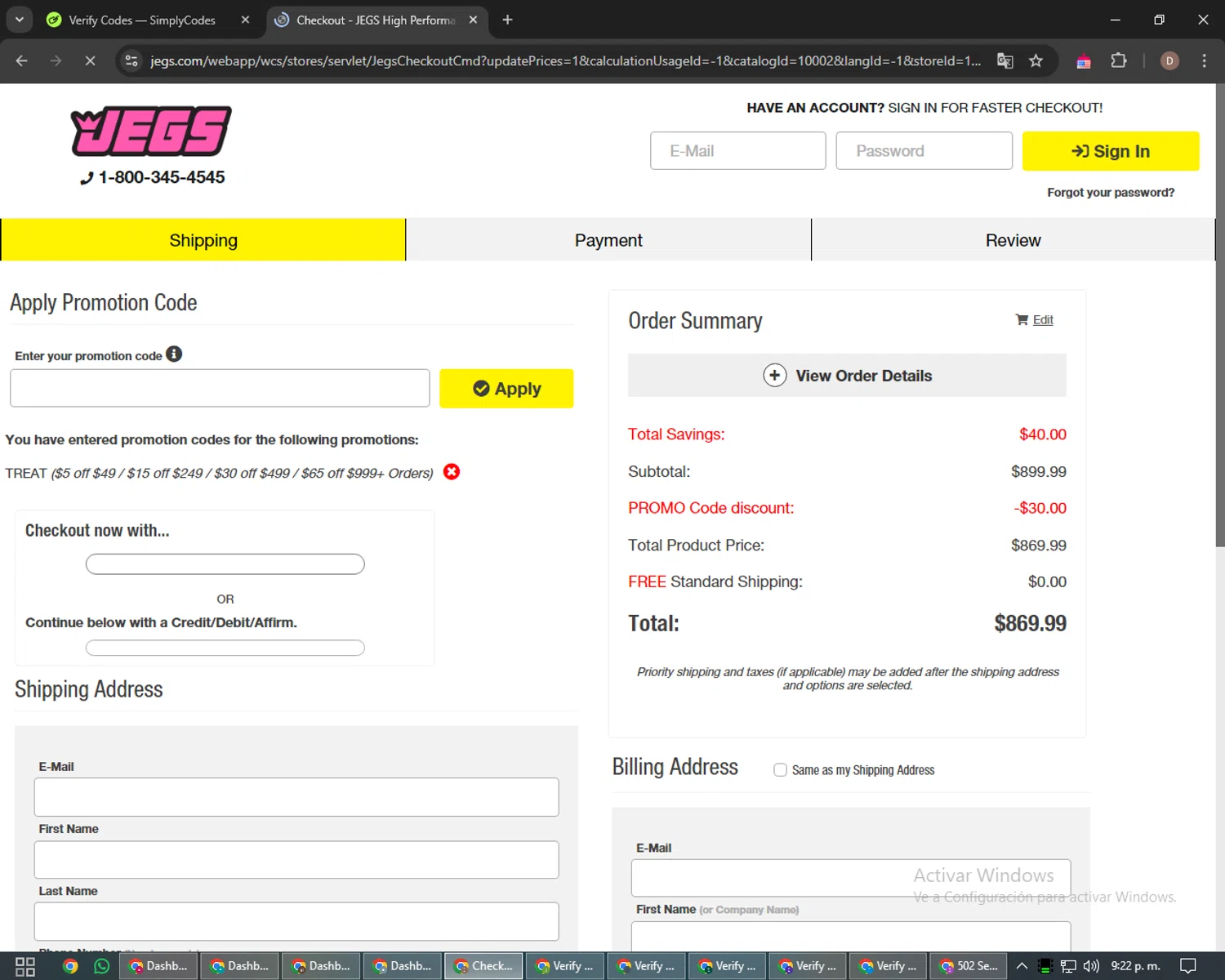Remove the TREAT promotion code
1225x980 pixels.
click(452, 472)
